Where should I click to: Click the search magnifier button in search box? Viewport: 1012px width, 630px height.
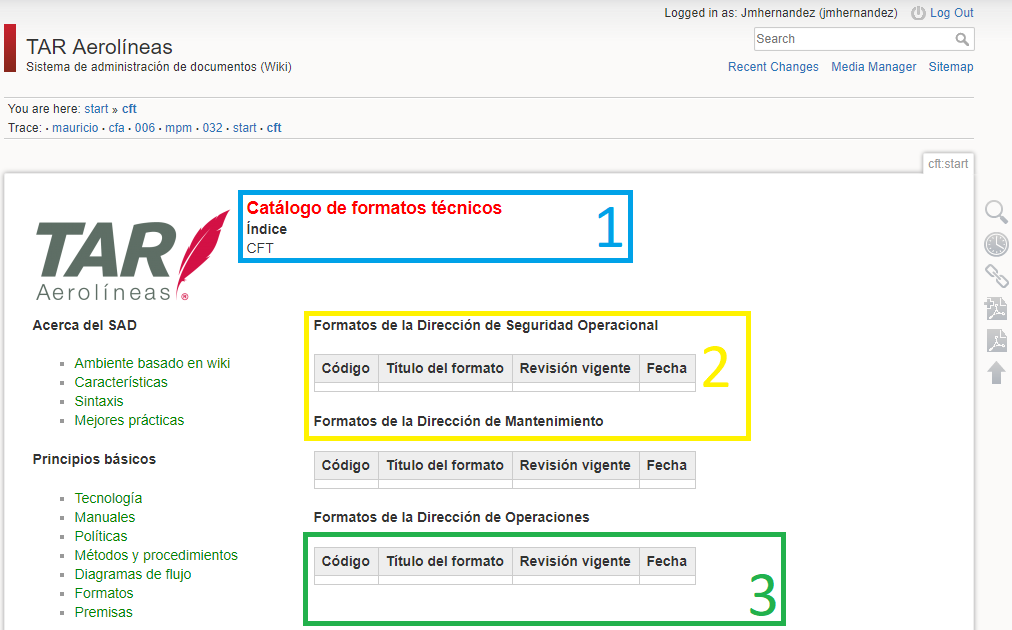[962, 39]
